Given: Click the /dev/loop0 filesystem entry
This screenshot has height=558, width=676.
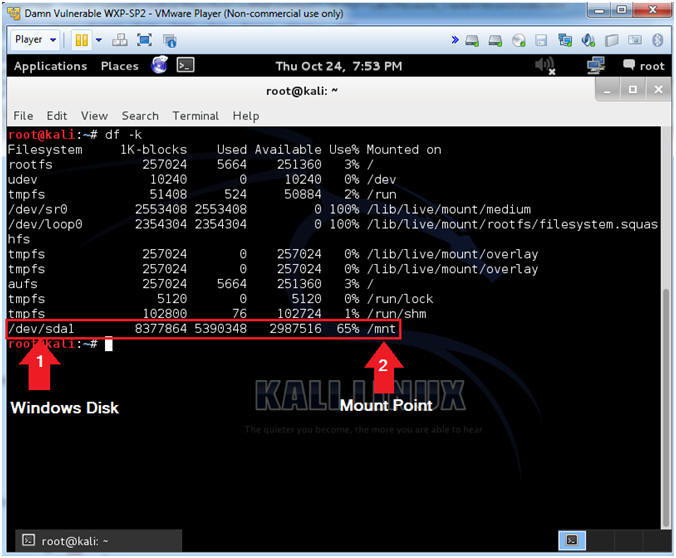Looking at the screenshot, I should pos(45,224).
